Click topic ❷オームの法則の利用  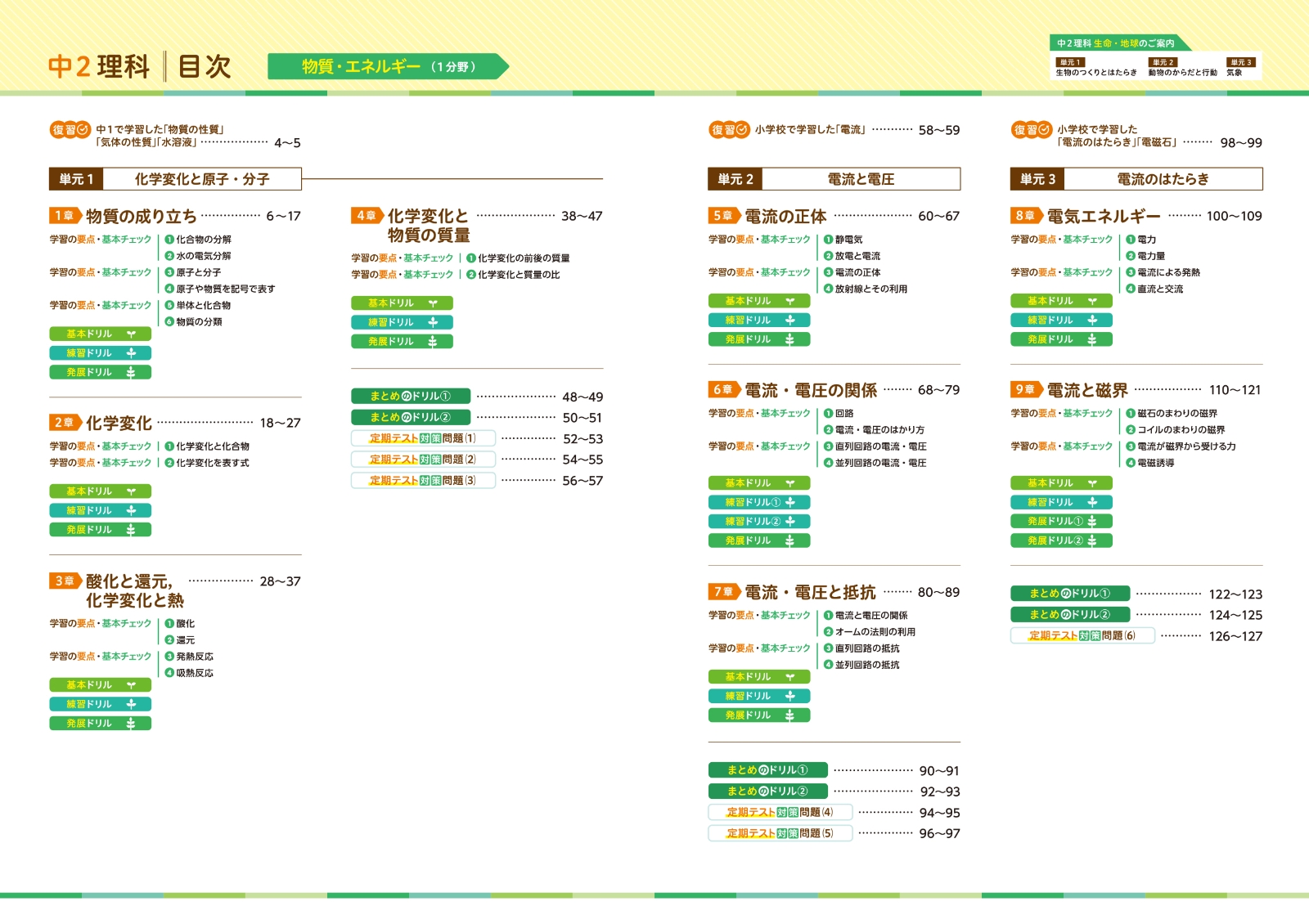coord(870,632)
